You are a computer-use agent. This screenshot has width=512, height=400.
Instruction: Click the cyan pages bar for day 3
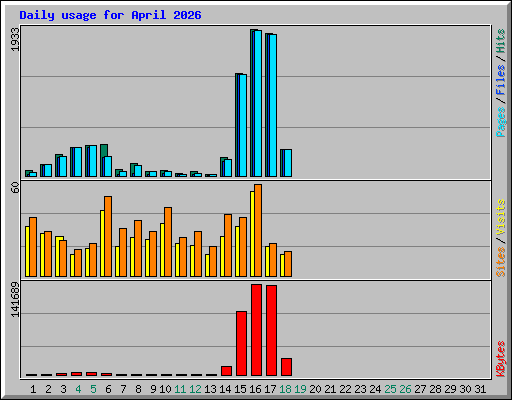pyautogui.click(x=63, y=166)
